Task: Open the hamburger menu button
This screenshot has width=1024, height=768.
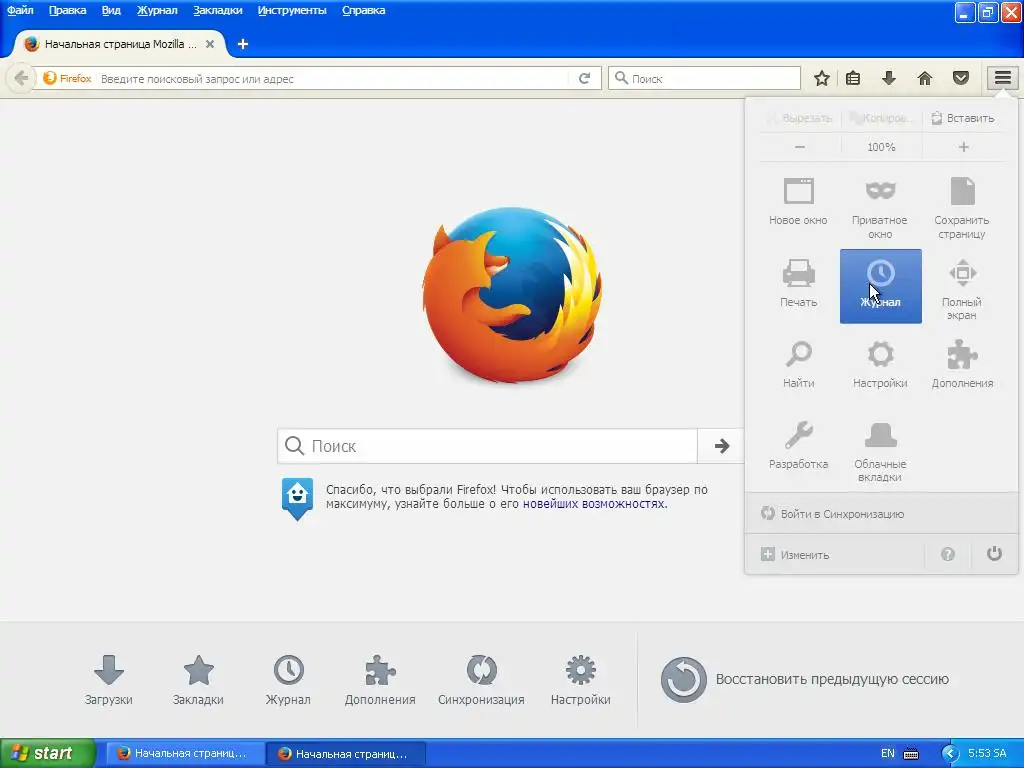Action: click(x=1002, y=78)
